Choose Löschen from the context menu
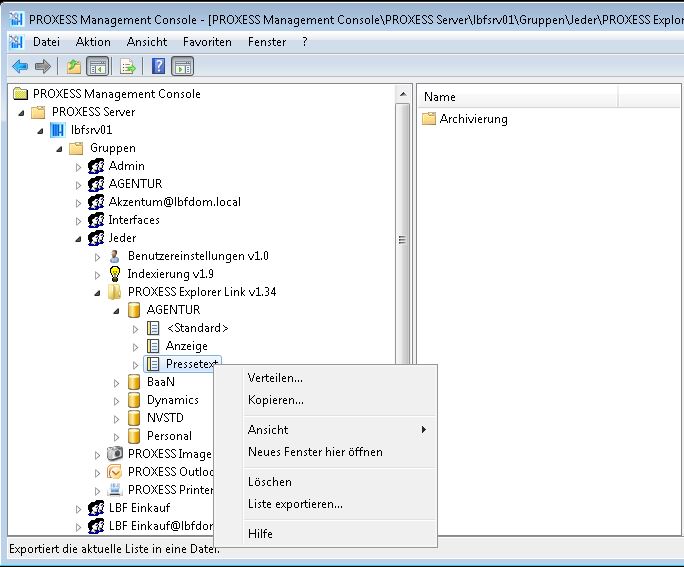 pos(340,482)
